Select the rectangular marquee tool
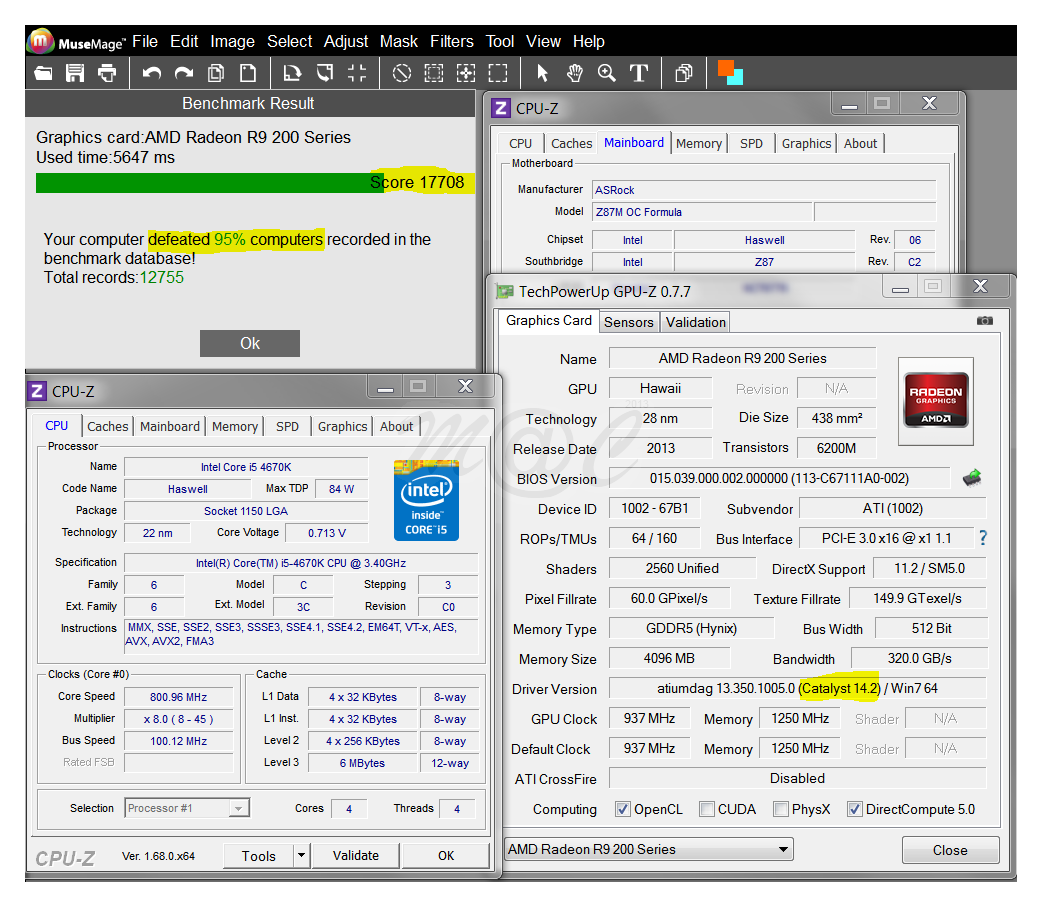This screenshot has width=1042, height=907. click(x=498, y=73)
